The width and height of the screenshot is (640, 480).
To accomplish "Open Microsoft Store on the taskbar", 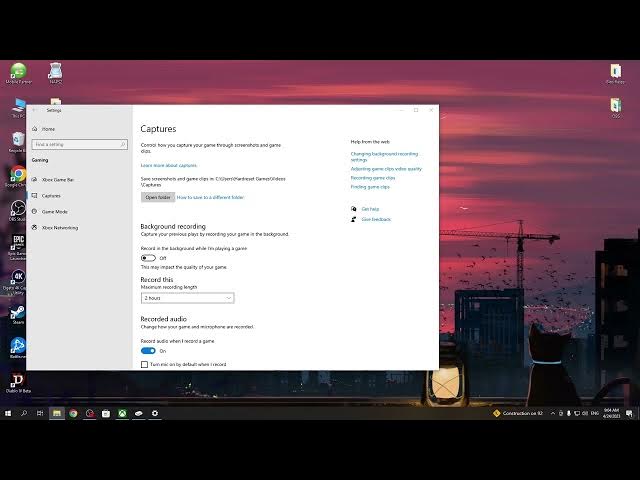I will click(x=106, y=413).
